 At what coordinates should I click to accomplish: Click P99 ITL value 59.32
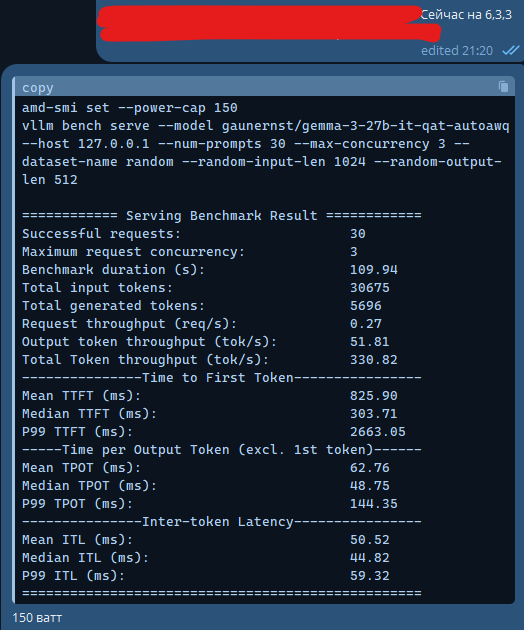370,576
